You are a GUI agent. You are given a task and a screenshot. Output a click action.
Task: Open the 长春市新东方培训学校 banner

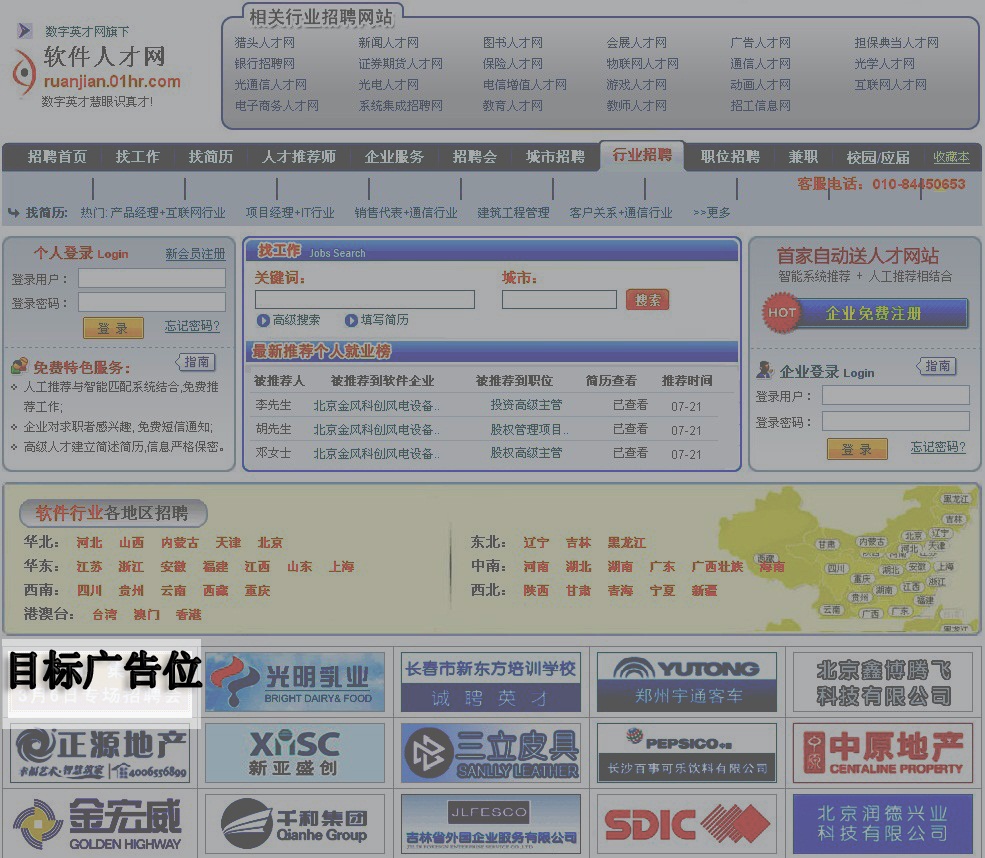click(491, 682)
